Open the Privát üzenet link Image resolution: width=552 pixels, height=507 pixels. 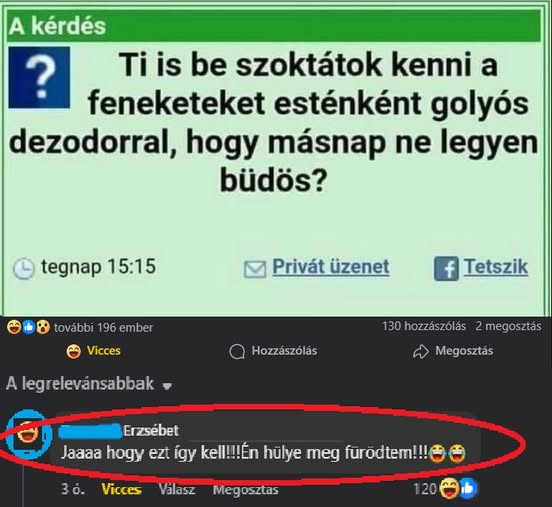[x=331, y=267]
